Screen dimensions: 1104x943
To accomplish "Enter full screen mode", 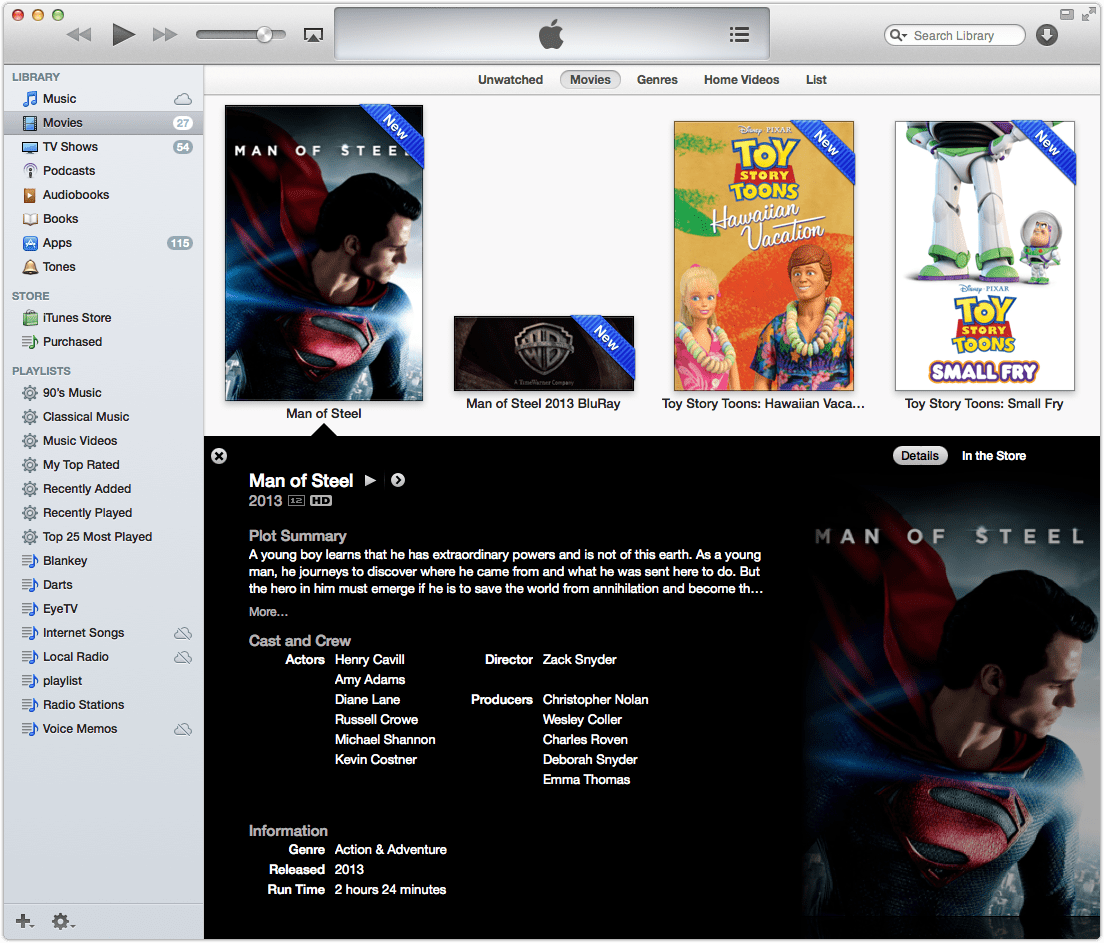I will coord(1089,14).
